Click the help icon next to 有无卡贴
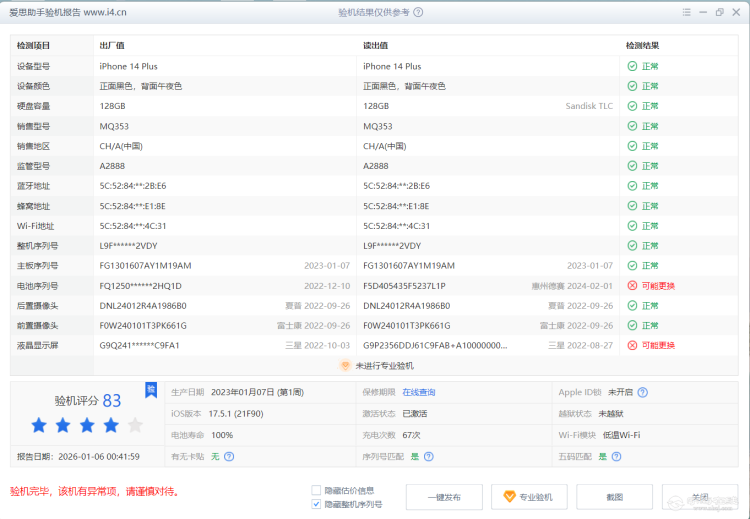Screen dimensions: 750x519 pyautogui.click(x=229, y=456)
